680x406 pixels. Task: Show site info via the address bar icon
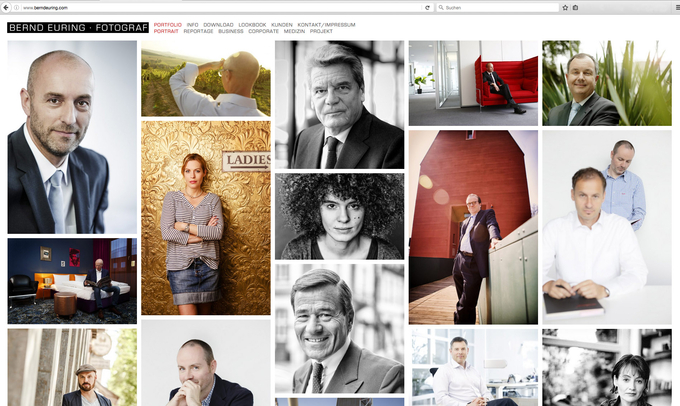point(16,7)
